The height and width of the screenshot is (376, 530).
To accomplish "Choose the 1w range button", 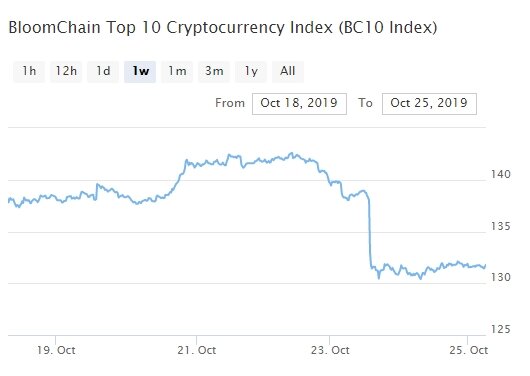I will pyautogui.click(x=140, y=71).
